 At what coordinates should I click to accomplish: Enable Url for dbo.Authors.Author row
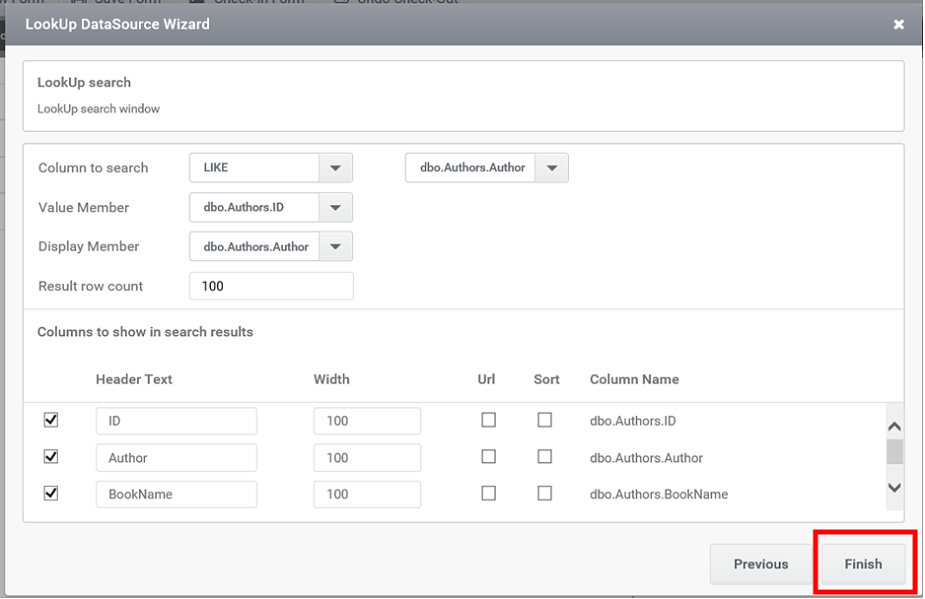[x=488, y=457]
